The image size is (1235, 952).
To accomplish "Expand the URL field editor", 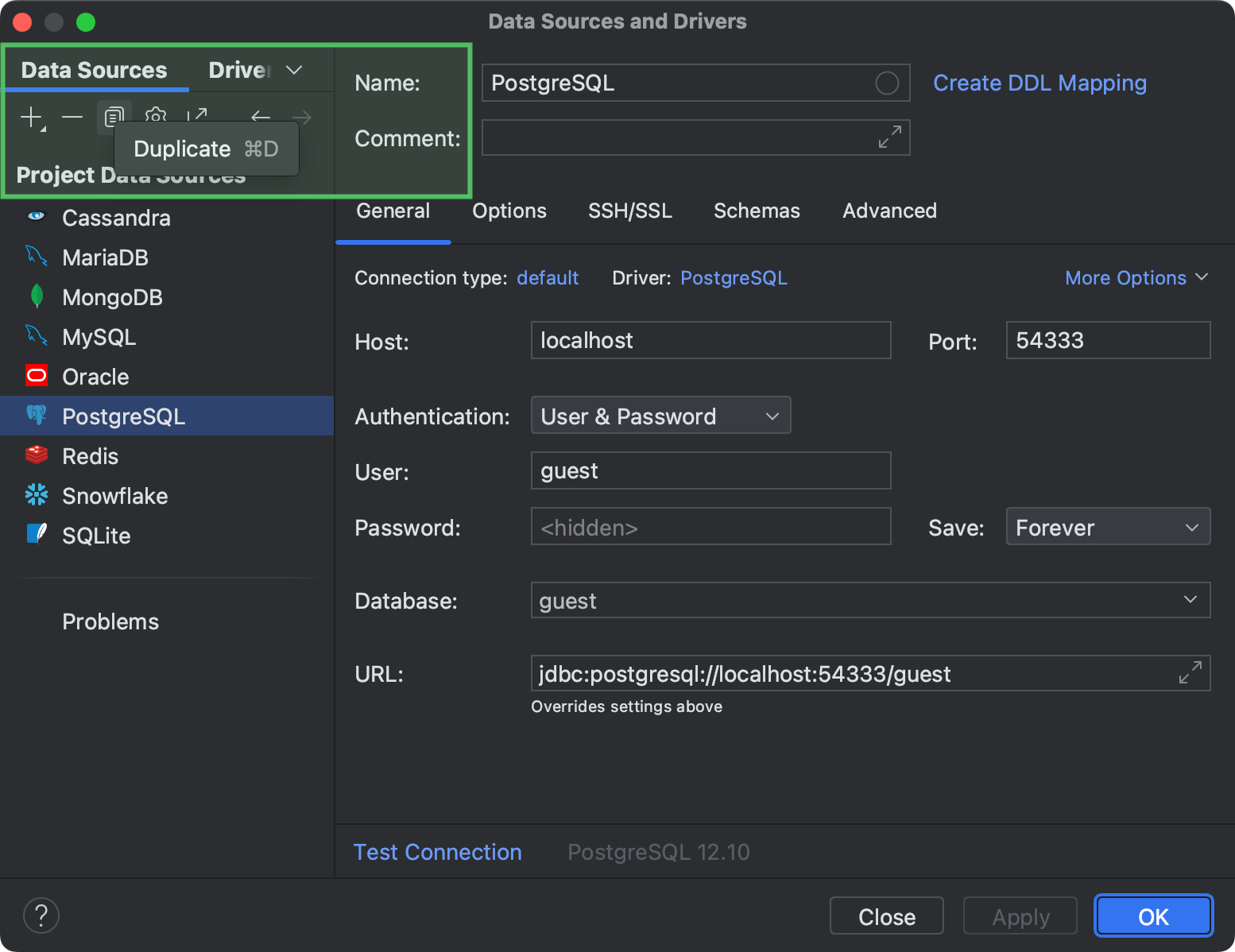I will pyautogui.click(x=1190, y=672).
